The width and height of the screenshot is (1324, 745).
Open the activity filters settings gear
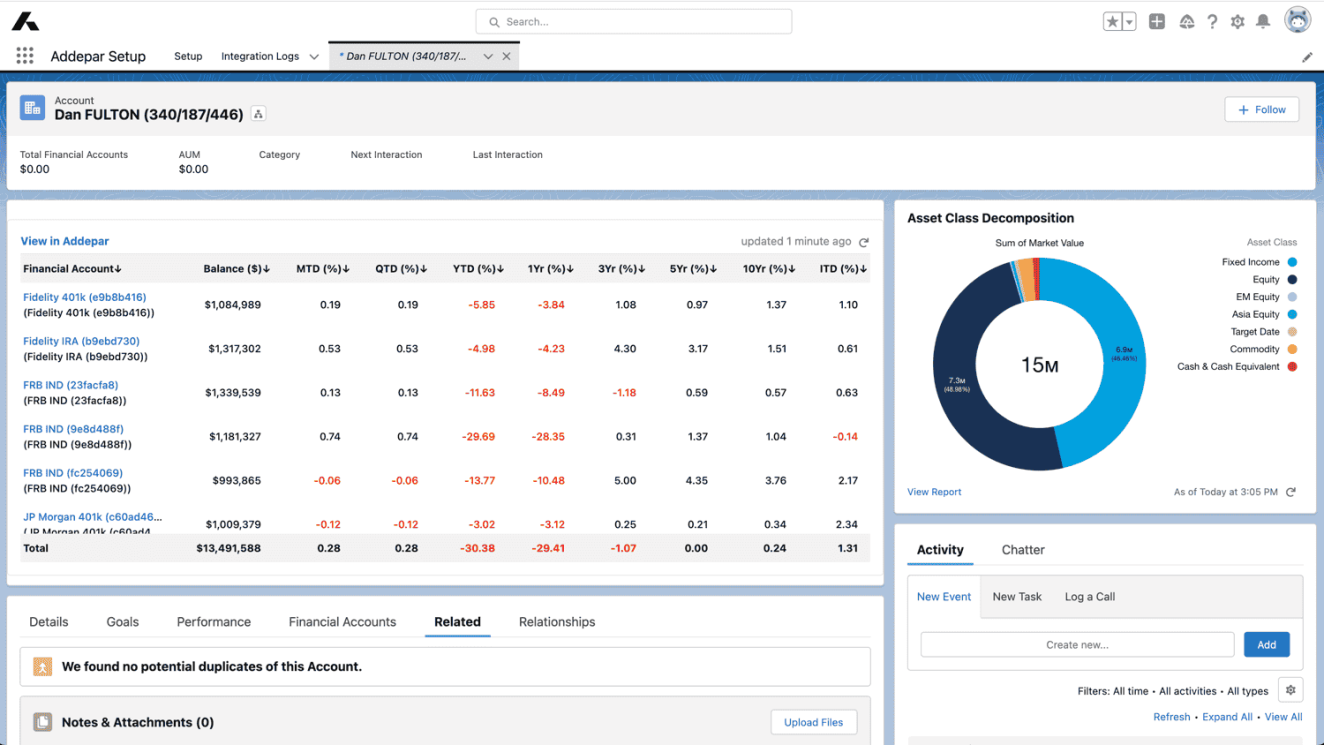coord(1290,690)
